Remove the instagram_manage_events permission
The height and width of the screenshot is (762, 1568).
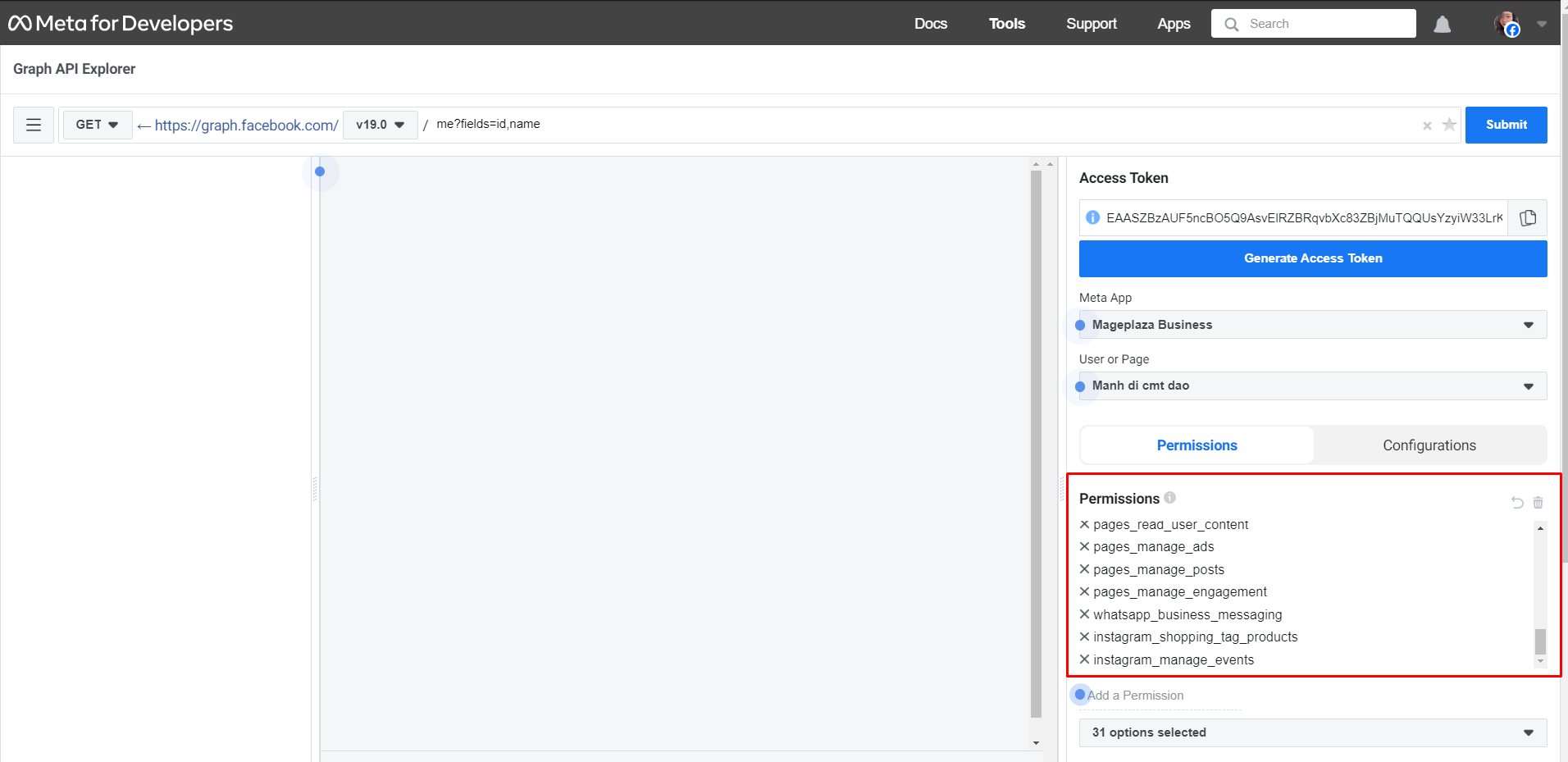(1084, 659)
